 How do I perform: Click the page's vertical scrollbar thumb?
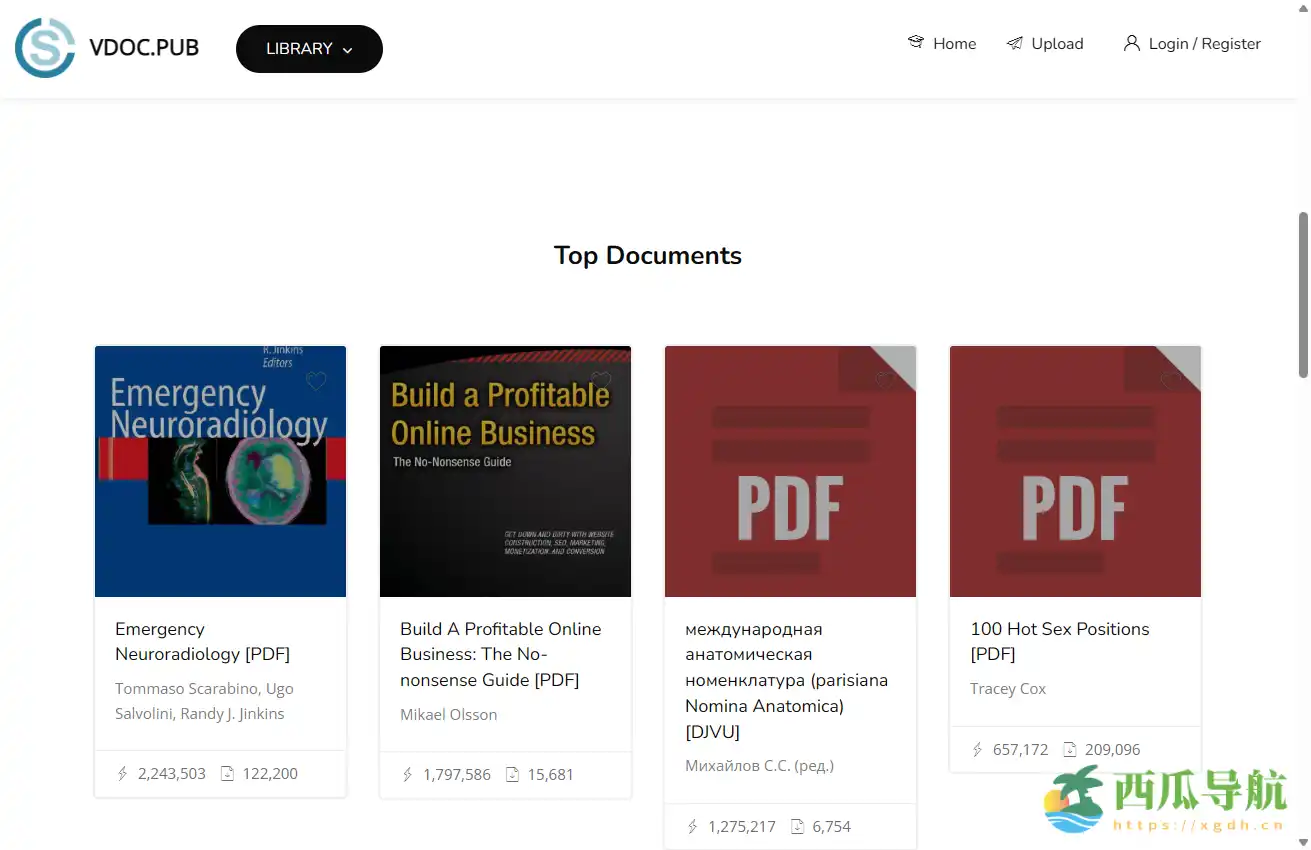coord(1303,295)
